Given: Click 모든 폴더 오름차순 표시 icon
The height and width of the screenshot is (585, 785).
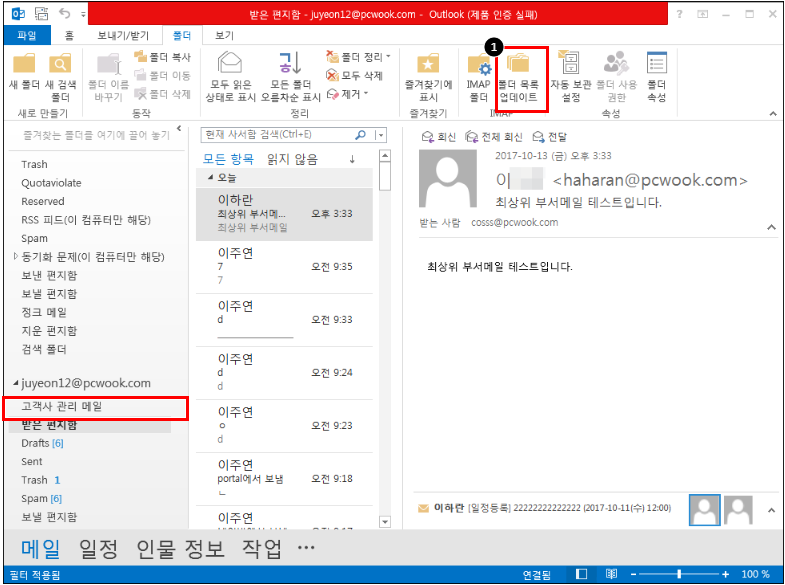Looking at the screenshot, I should tap(290, 64).
